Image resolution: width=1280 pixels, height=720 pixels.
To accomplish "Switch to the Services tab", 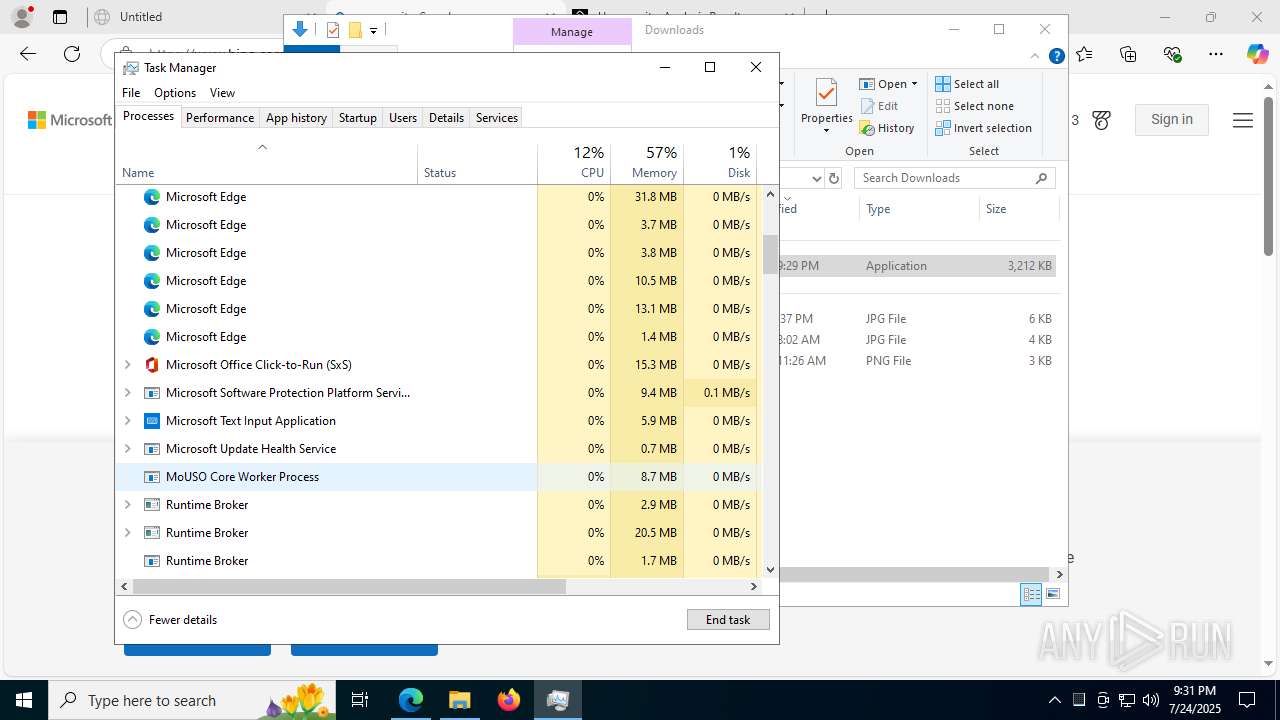I will [497, 118].
